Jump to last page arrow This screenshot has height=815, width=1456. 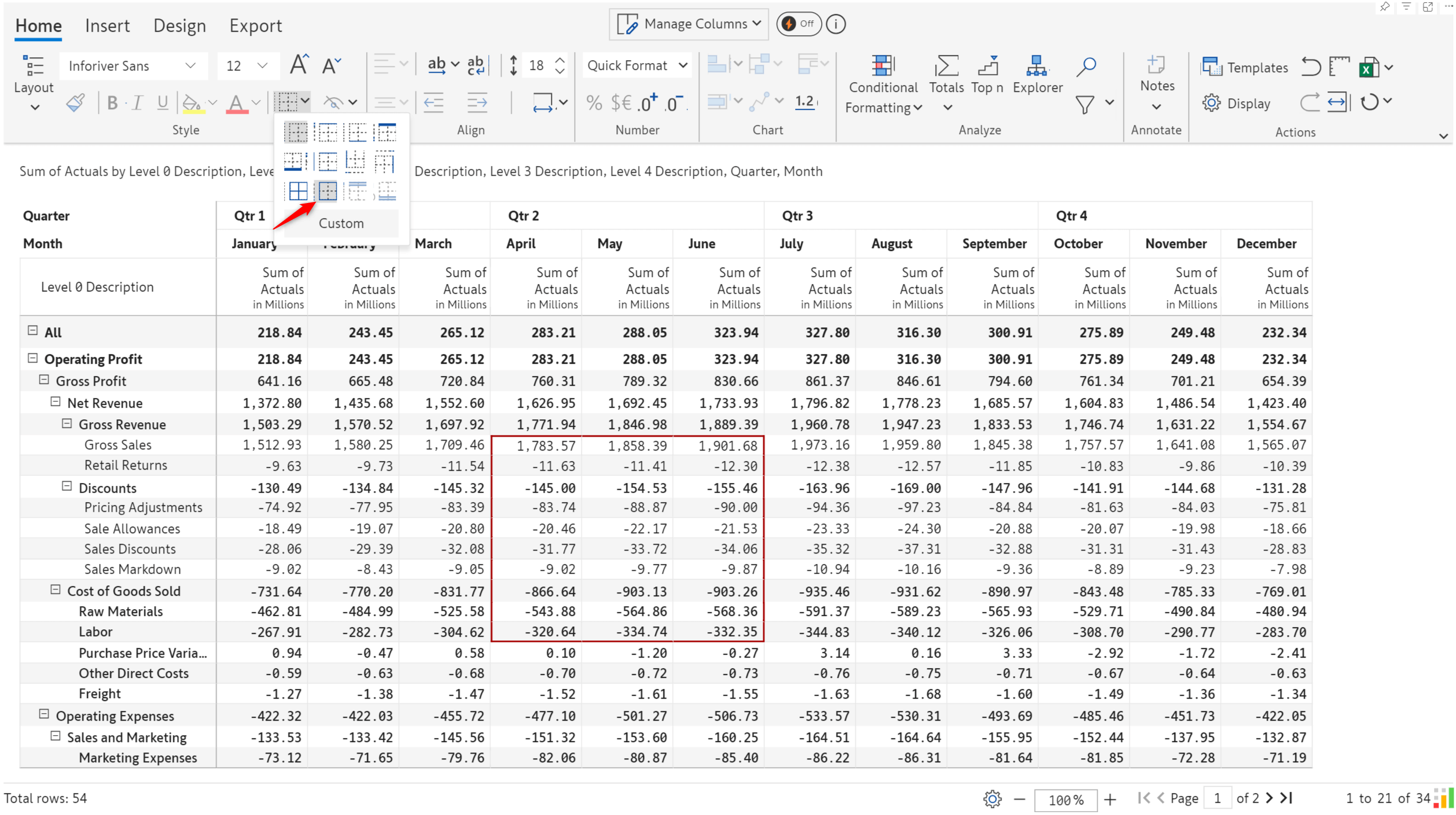click(x=1287, y=798)
